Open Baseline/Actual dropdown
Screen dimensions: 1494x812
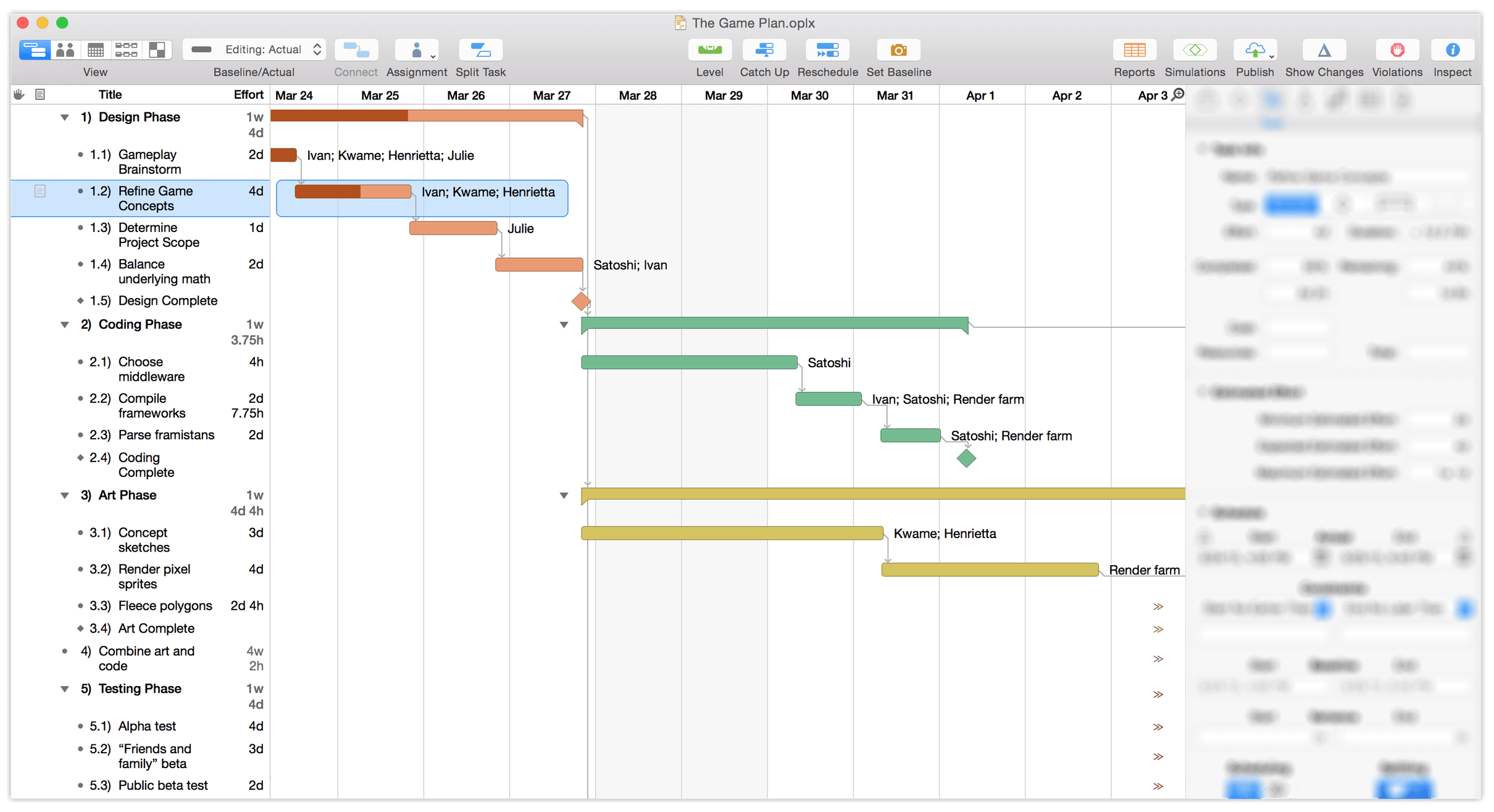255,52
